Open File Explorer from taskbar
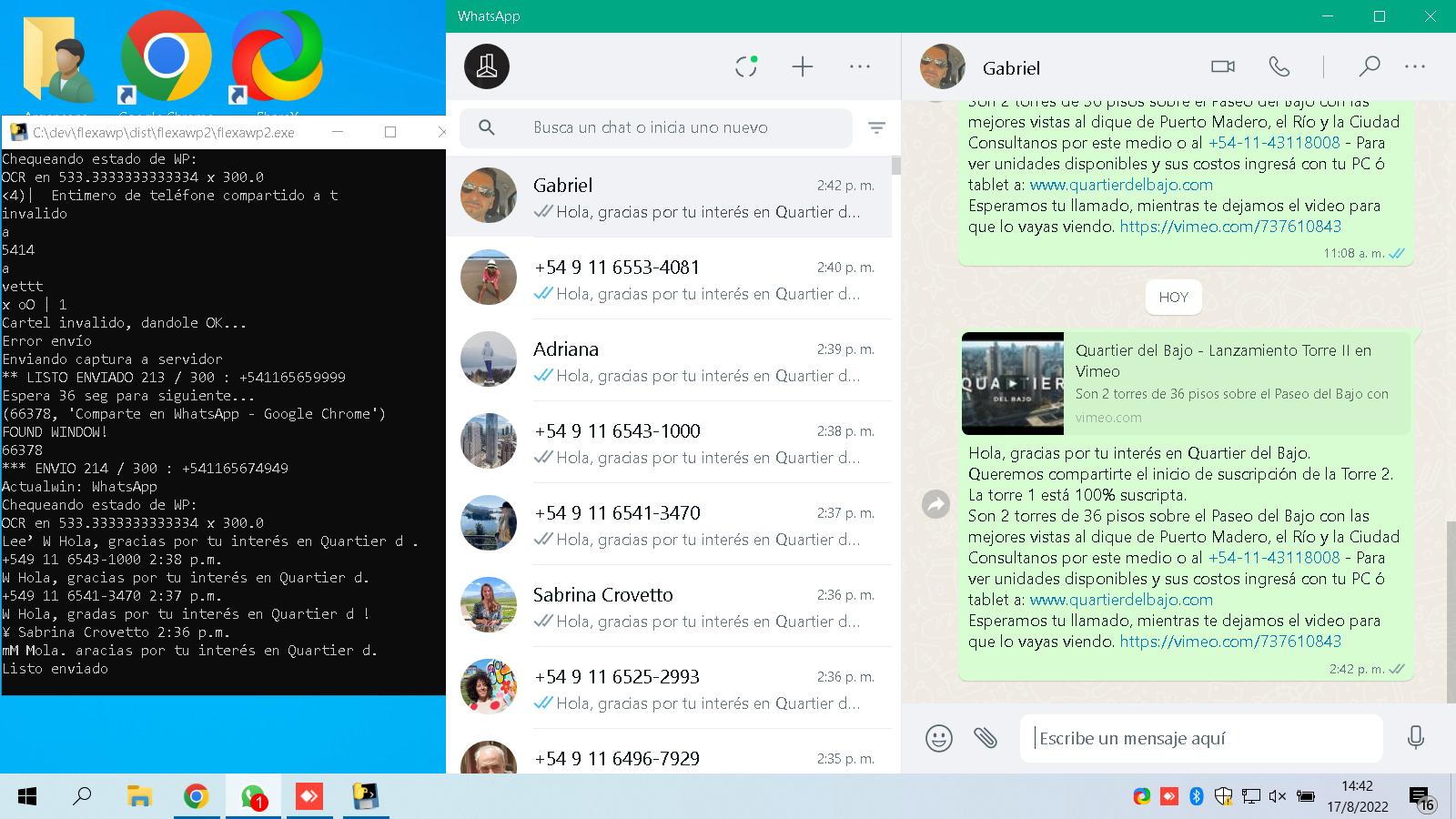The image size is (1456, 819). click(x=139, y=797)
